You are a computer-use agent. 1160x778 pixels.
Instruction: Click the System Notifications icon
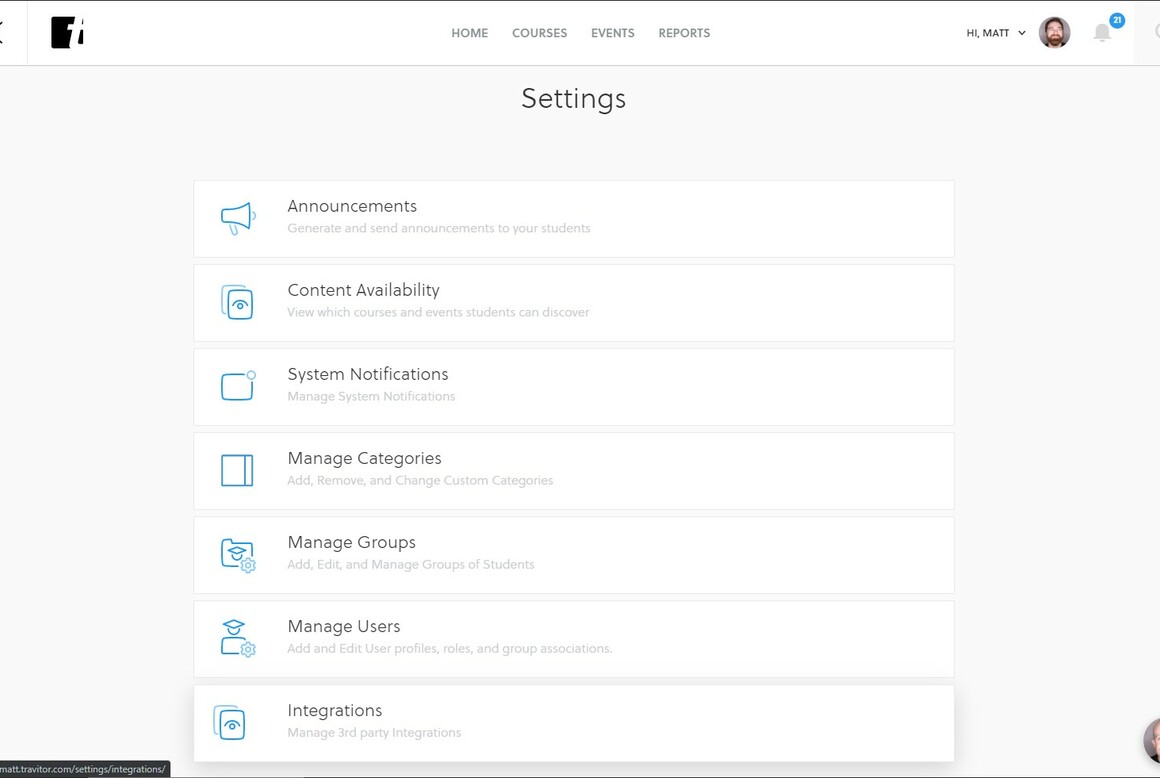238,385
